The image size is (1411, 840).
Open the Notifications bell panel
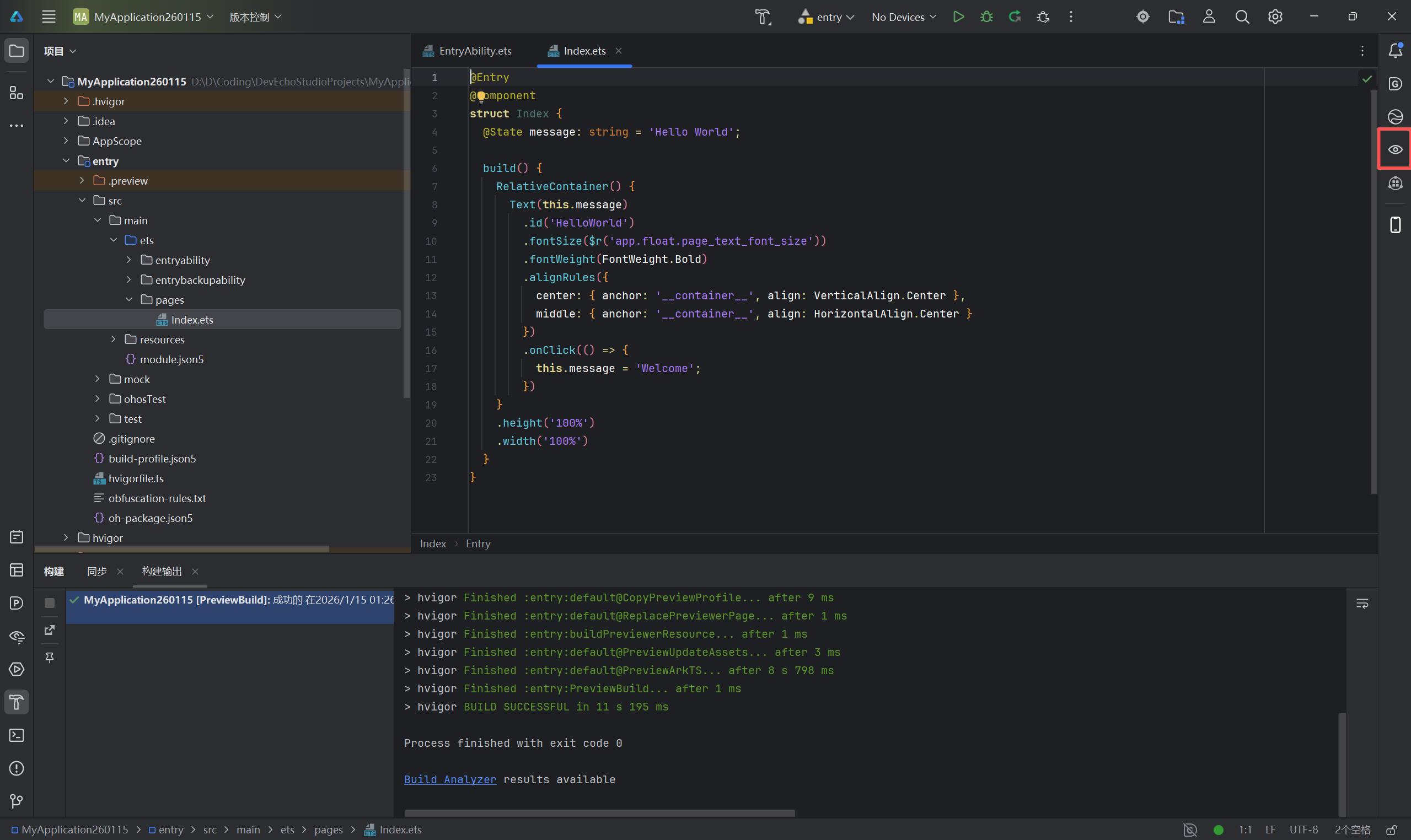click(1395, 50)
